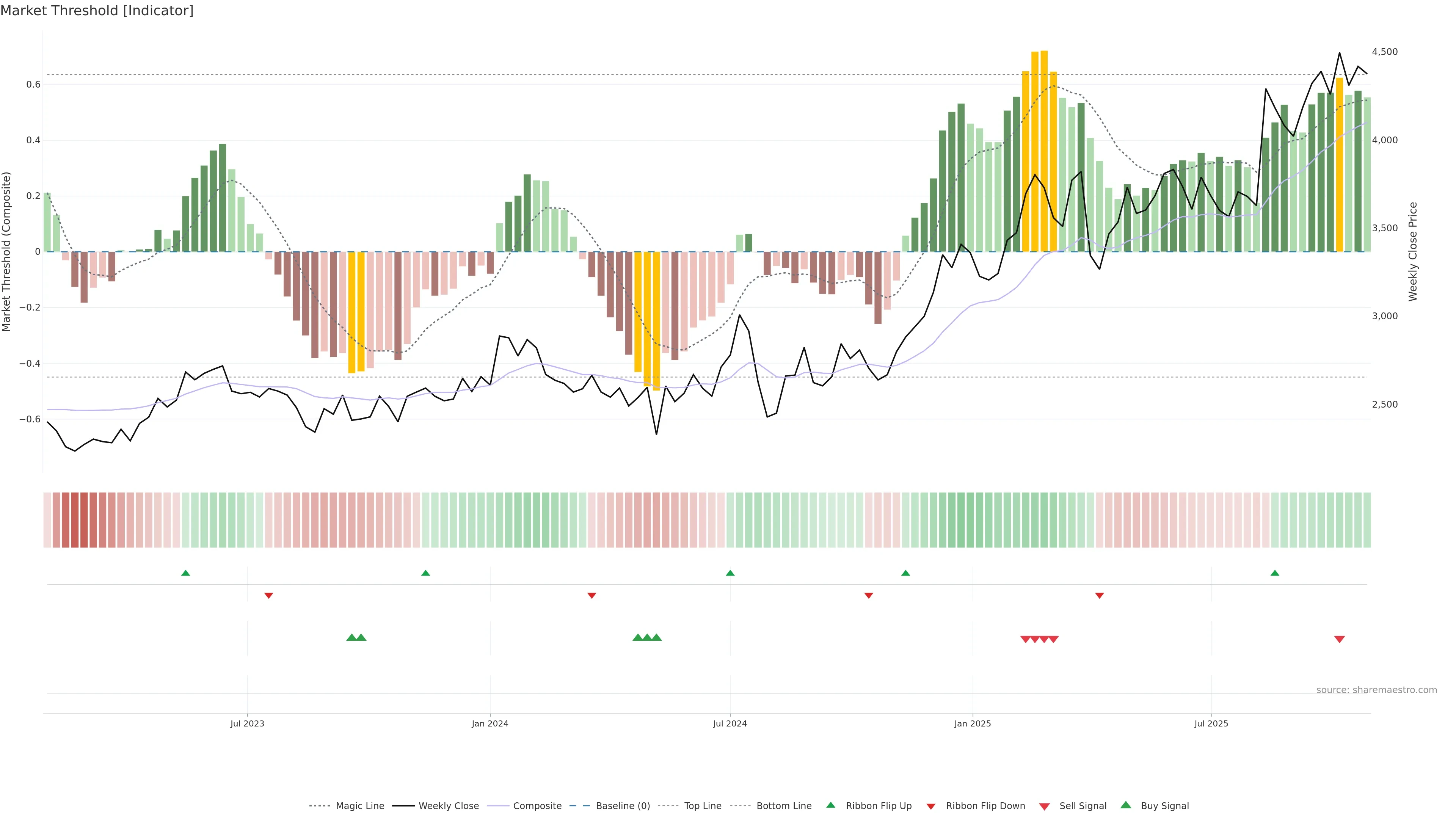
Task: Click the Market Threshold [Indicator] title
Action: pyautogui.click(x=97, y=11)
